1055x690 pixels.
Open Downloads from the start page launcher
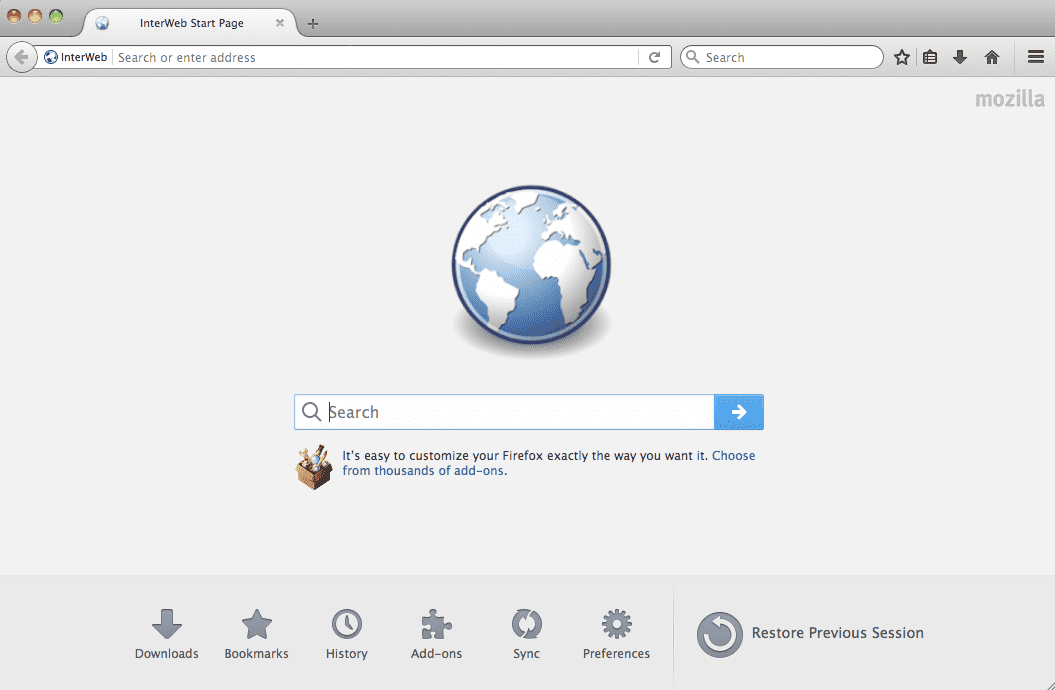pos(166,634)
